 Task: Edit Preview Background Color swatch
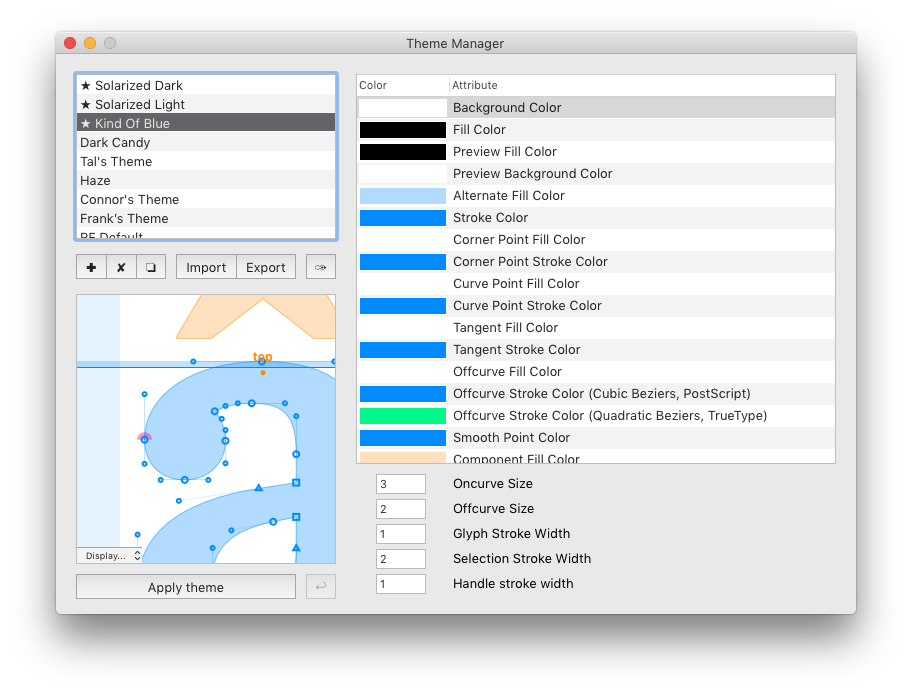point(402,173)
